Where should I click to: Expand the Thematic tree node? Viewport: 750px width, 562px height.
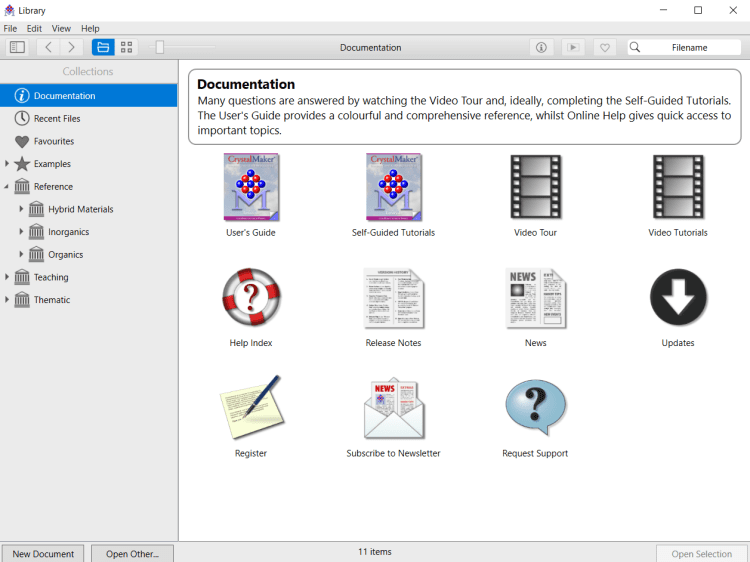(x=7, y=299)
